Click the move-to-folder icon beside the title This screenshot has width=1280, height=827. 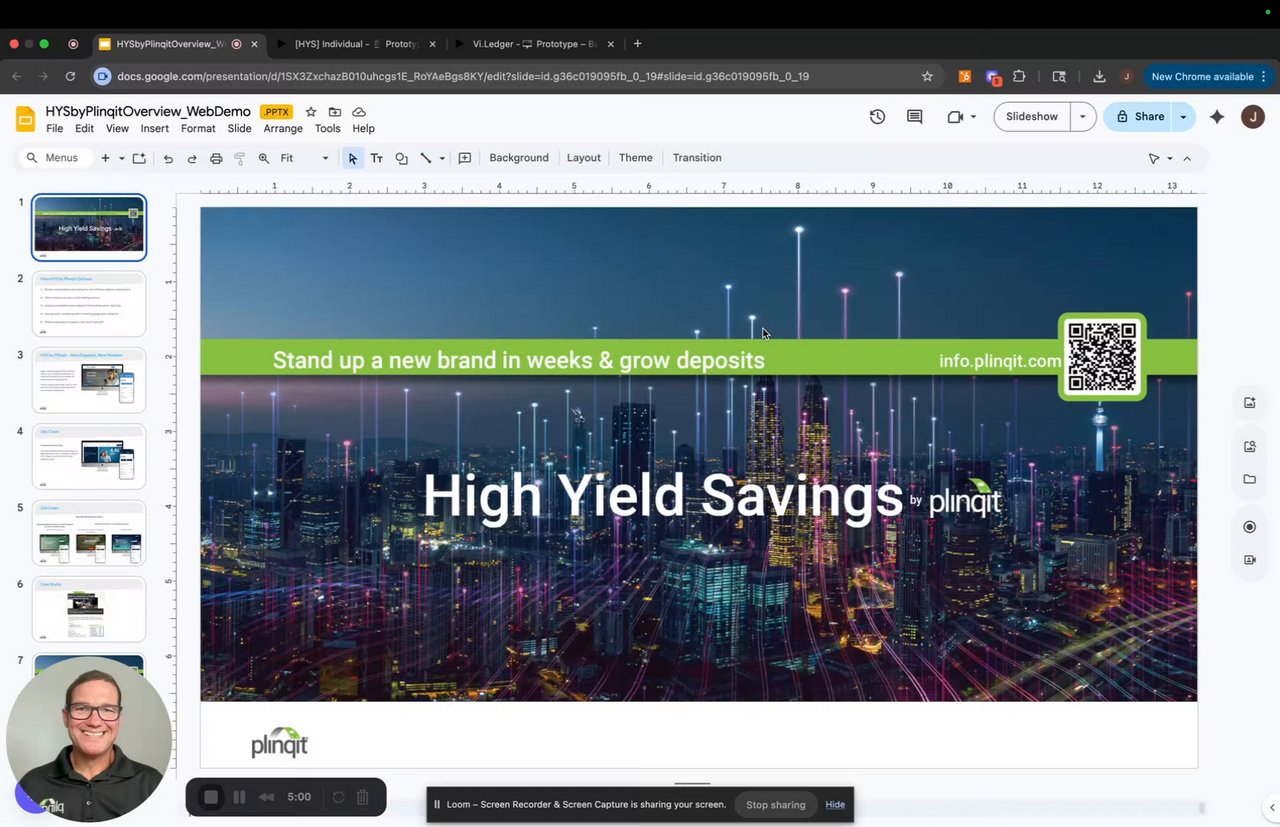335,112
